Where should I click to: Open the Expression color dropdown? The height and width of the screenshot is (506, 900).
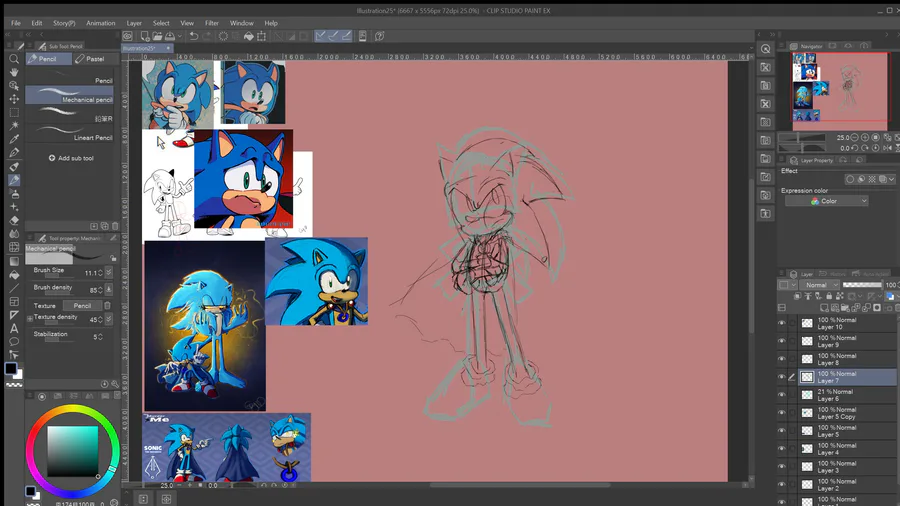point(827,201)
